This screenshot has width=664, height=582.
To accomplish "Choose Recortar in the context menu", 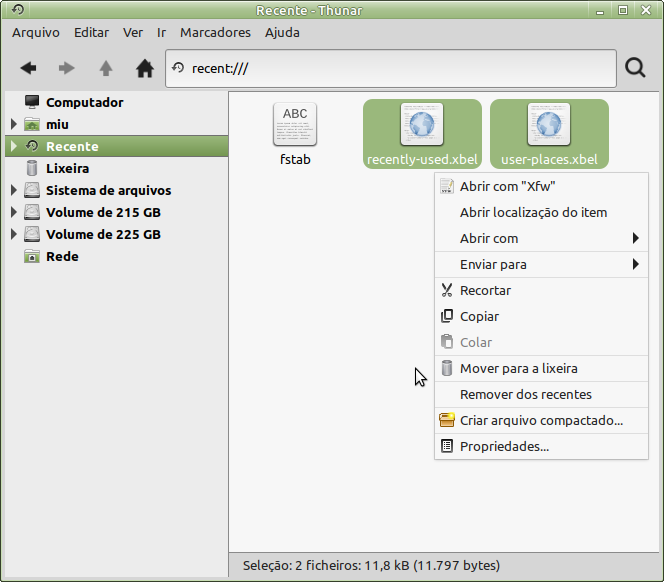I will [541, 291].
